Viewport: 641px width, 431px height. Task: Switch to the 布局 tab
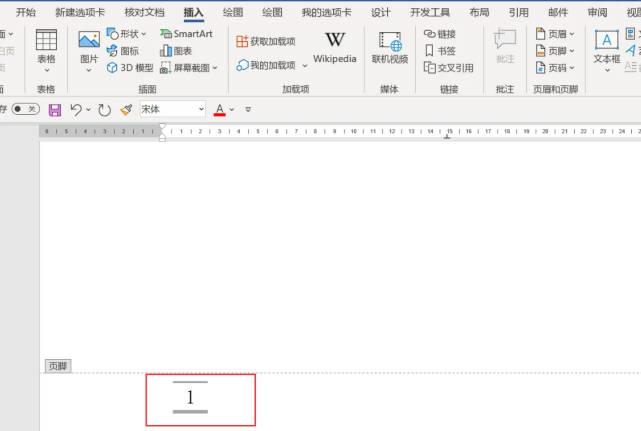pos(479,12)
